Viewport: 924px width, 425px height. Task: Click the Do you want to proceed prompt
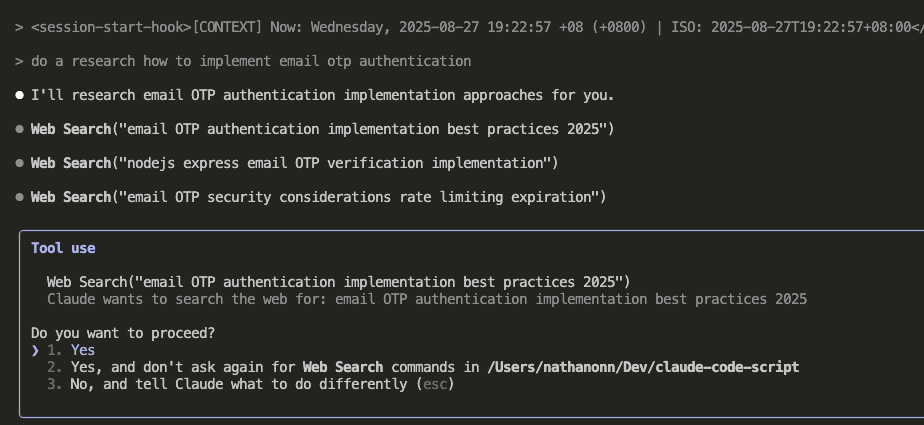coord(123,333)
